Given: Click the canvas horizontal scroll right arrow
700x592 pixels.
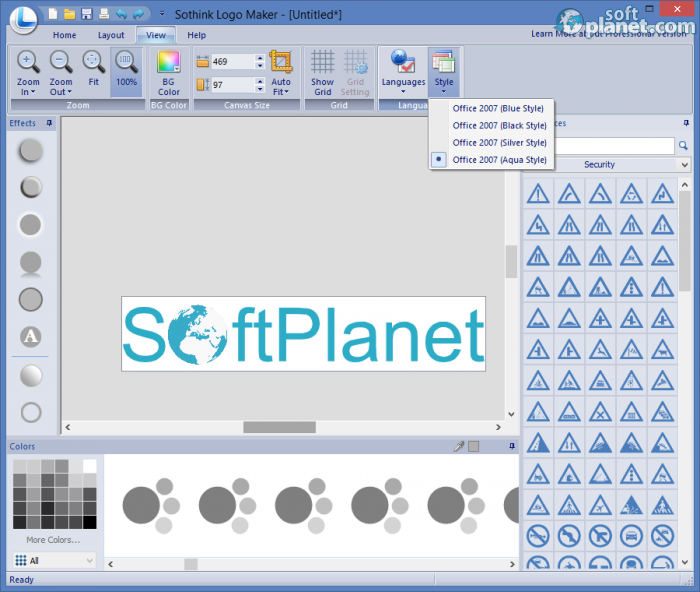Looking at the screenshot, I should click(498, 427).
